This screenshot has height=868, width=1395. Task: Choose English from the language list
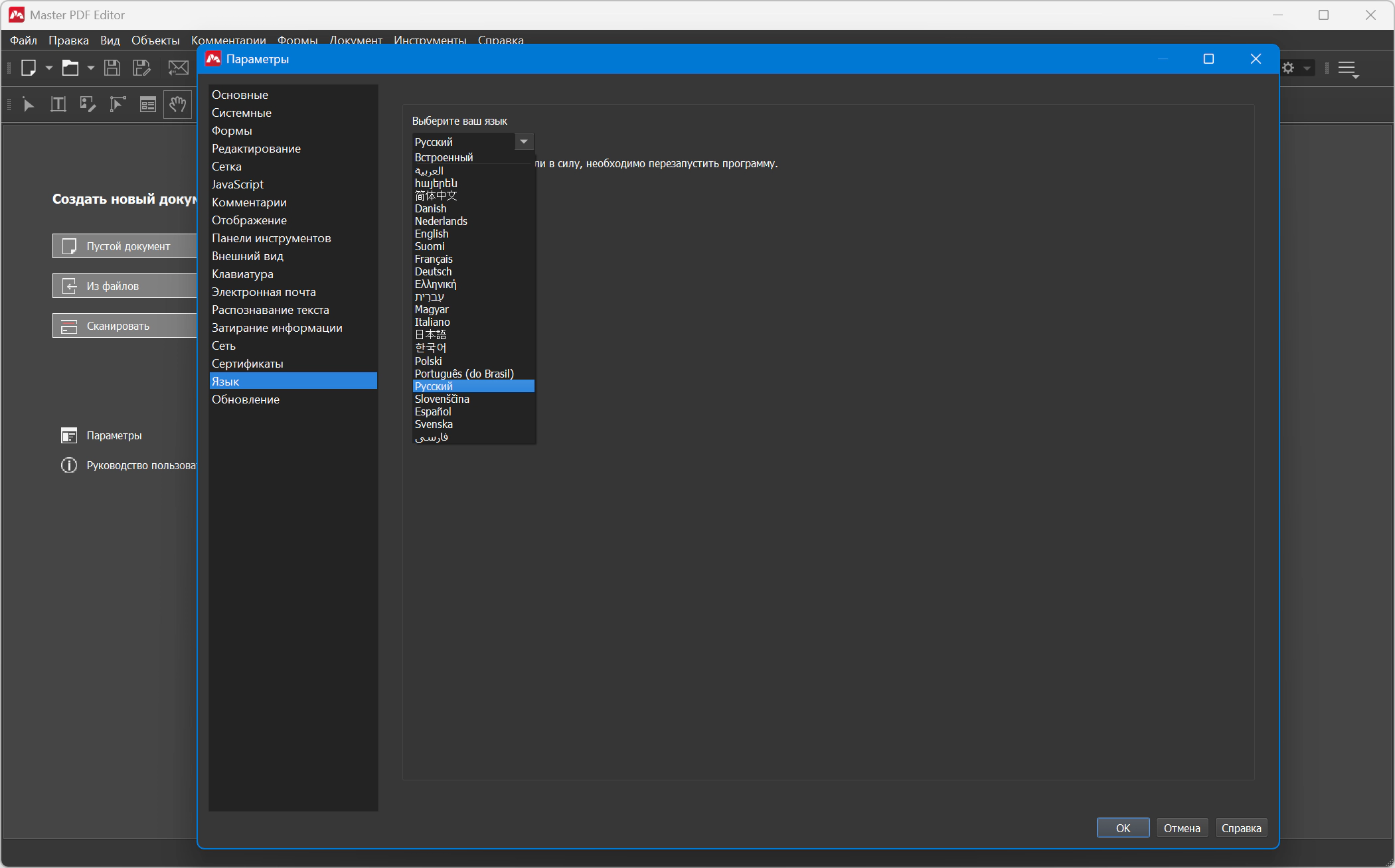[x=432, y=234]
